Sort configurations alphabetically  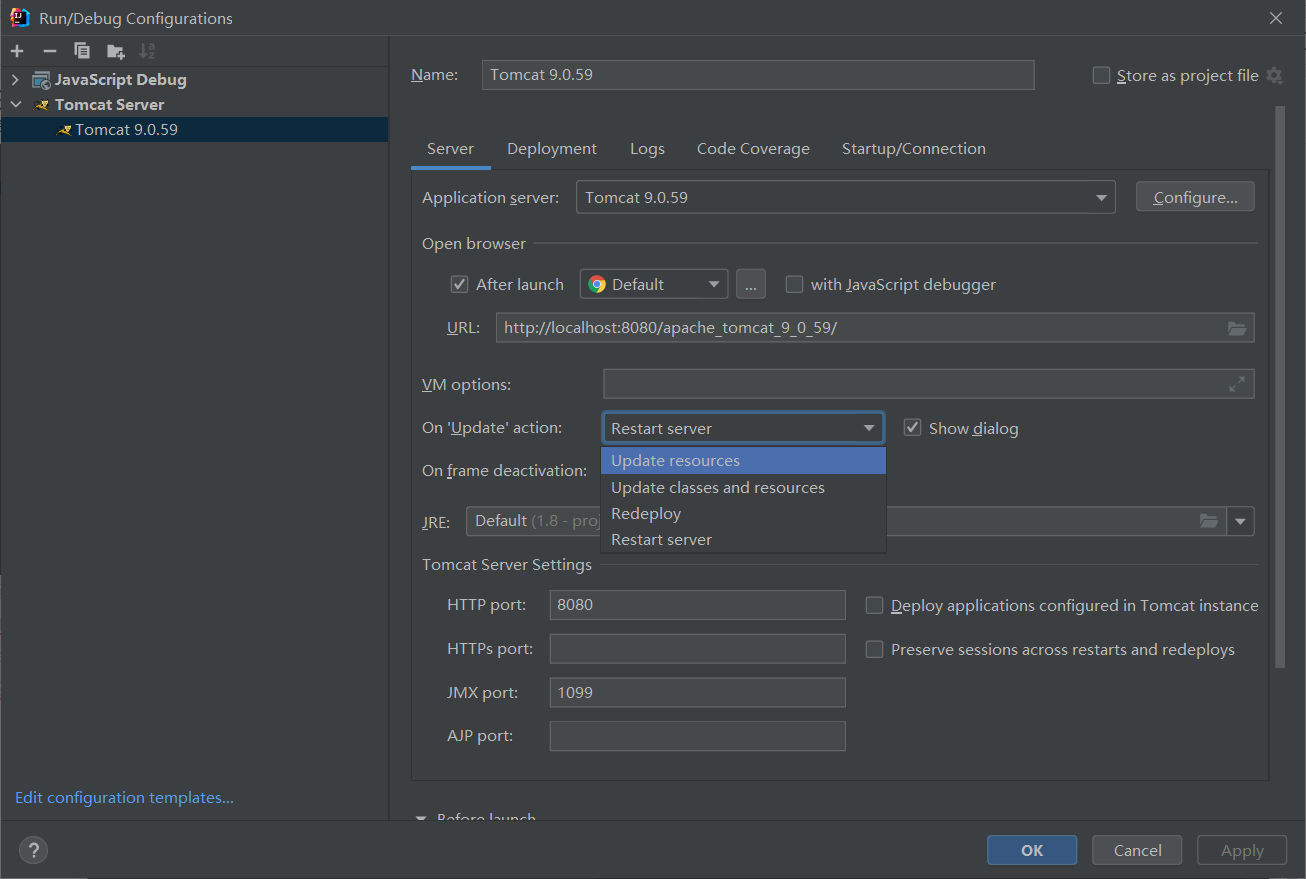(x=147, y=51)
